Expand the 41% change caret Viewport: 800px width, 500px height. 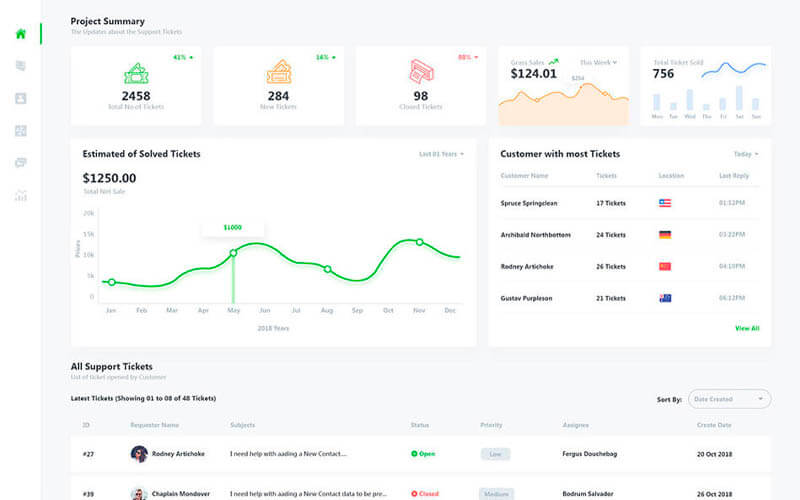191,58
